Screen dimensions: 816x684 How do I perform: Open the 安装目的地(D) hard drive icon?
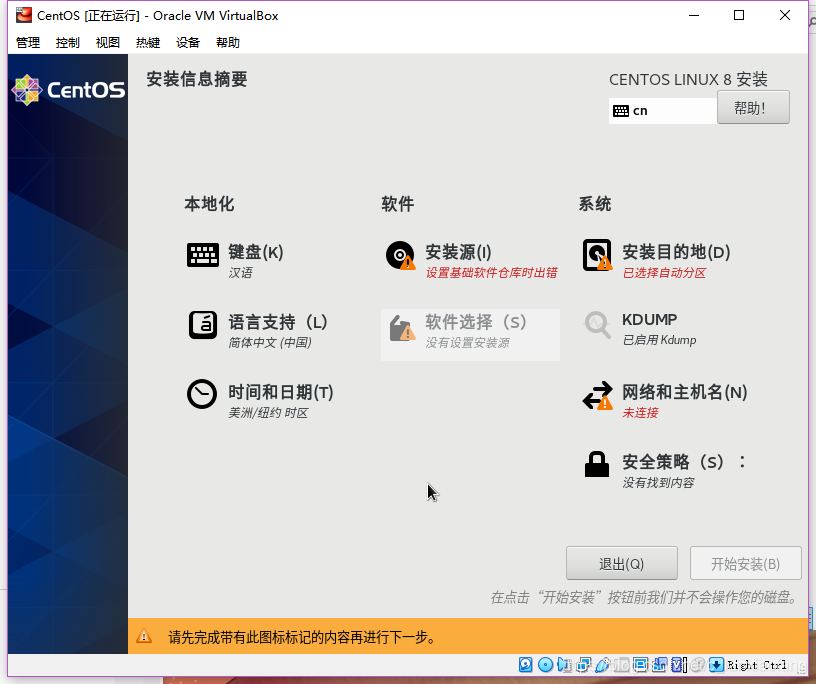click(x=597, y=255)
